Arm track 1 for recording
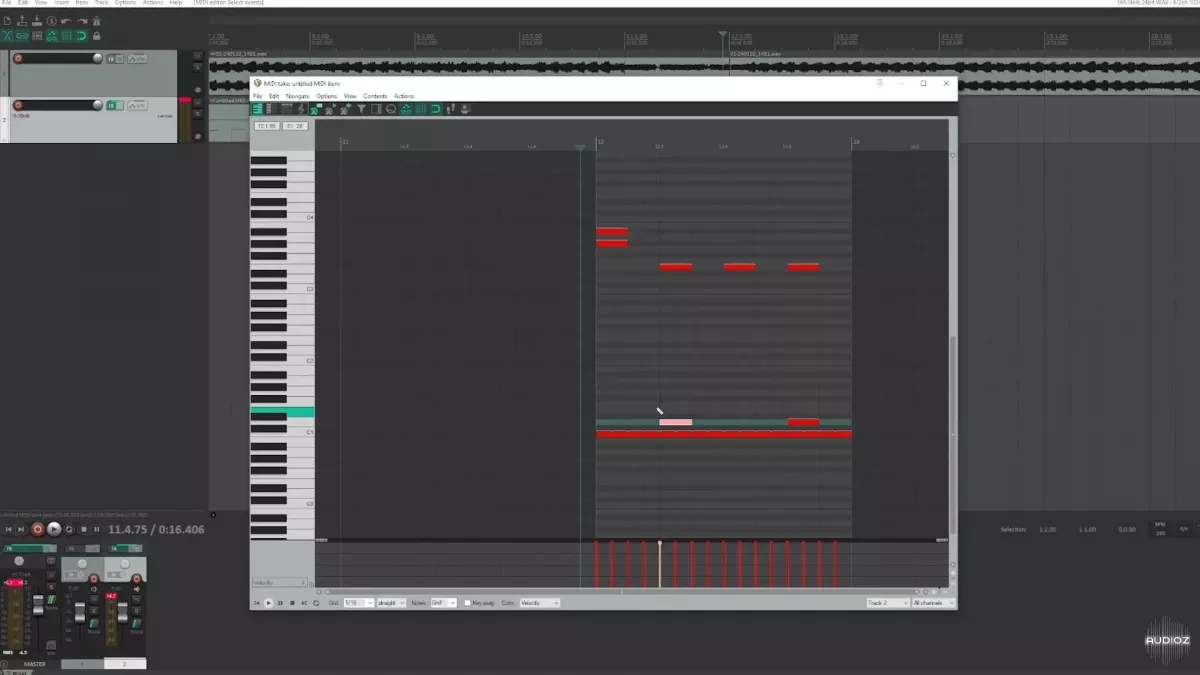The width and height of the screenshot is (1200, 675). pyautogui.click(x=17, y=59)
